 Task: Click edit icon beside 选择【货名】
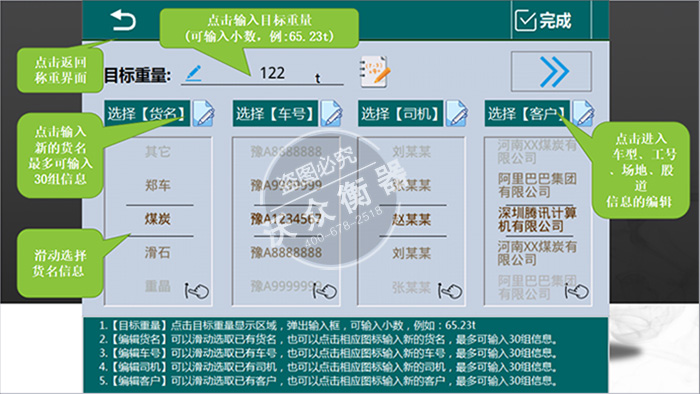pyautogui.click(x=204, y=113)
